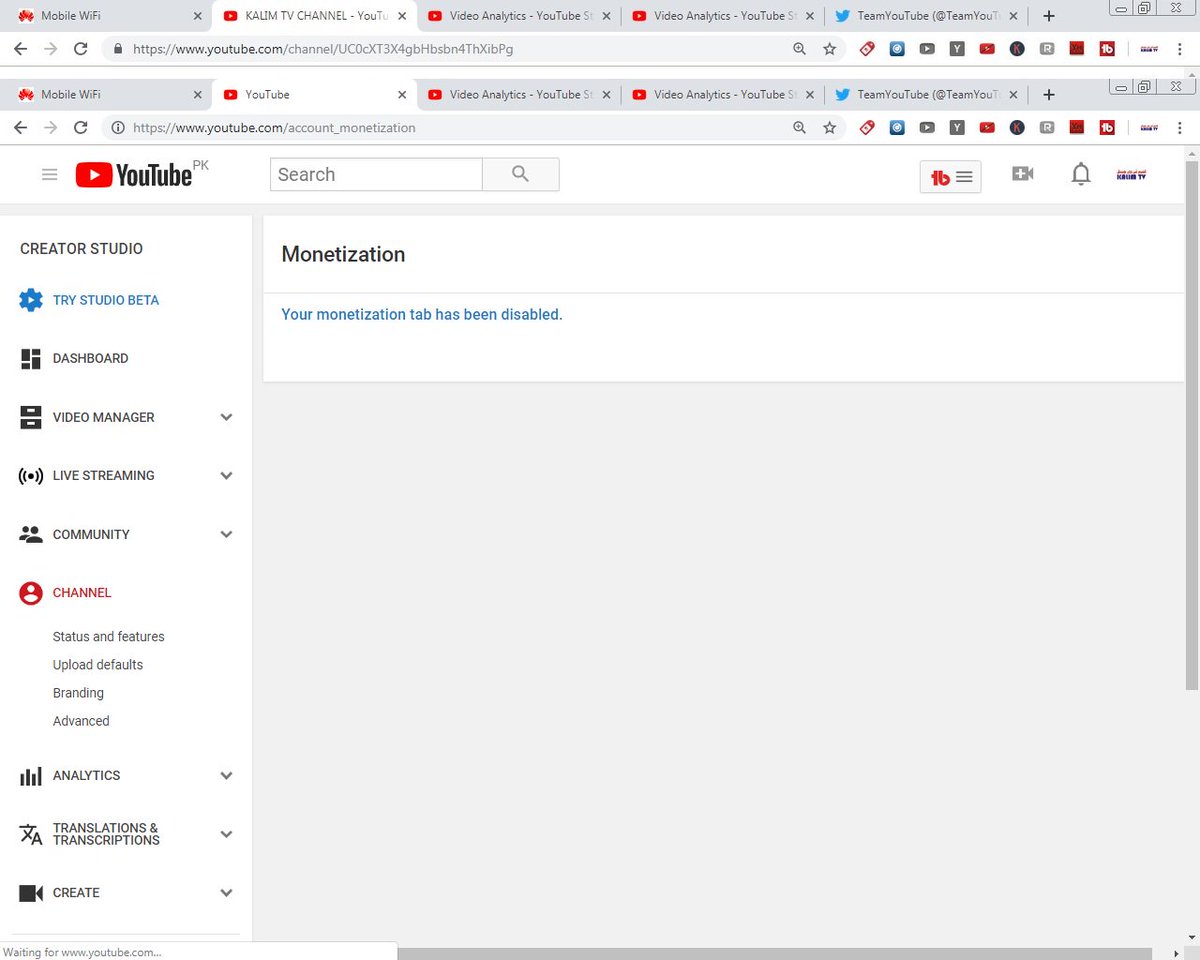Reload the page in the back browser window
This screenshot has width=1200, height=960.
[x=81, y=48]
